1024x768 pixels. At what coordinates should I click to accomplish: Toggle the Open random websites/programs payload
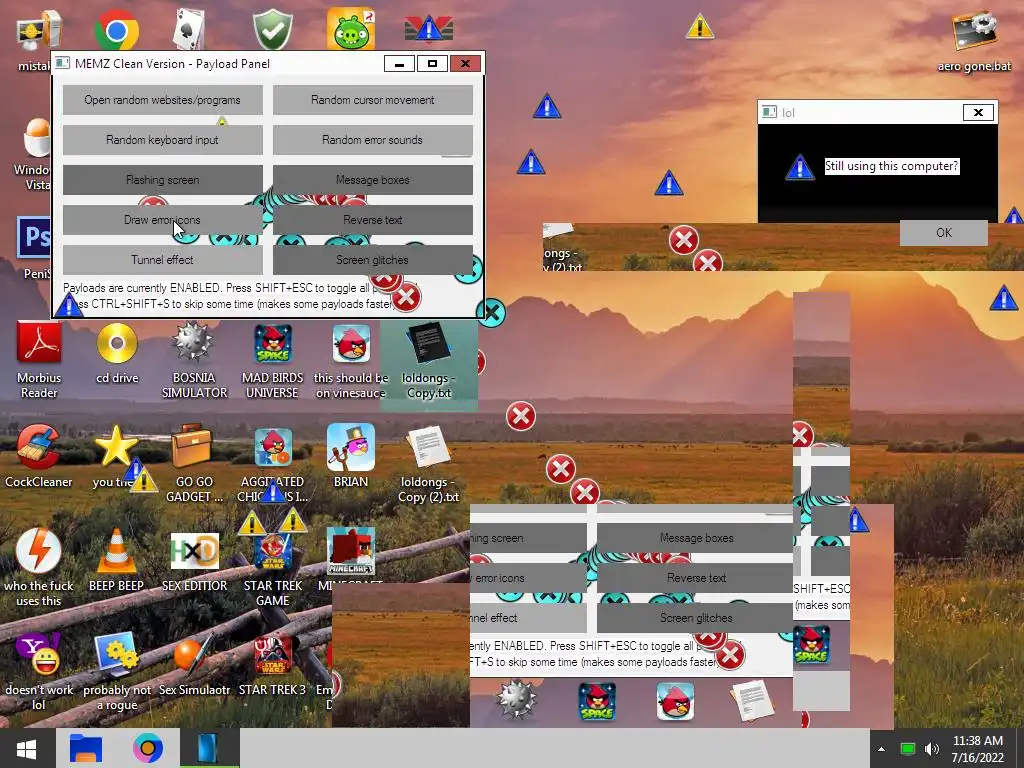point(163,100)
